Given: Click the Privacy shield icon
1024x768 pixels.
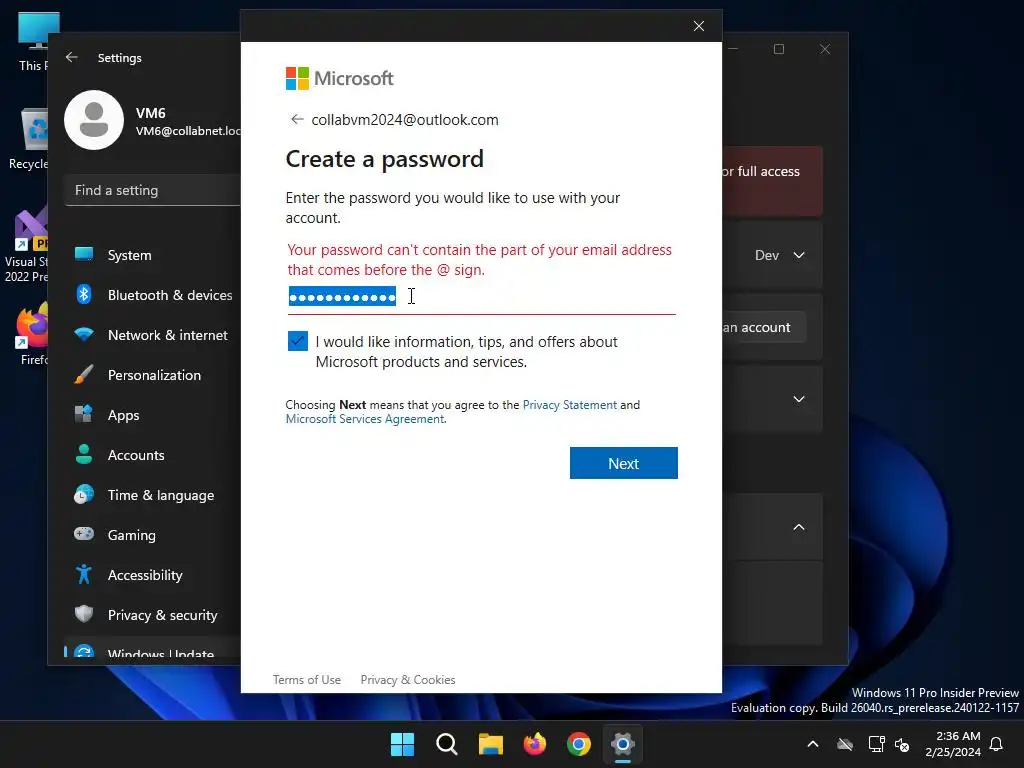Looking at the screenshot, I should [84, 614].
